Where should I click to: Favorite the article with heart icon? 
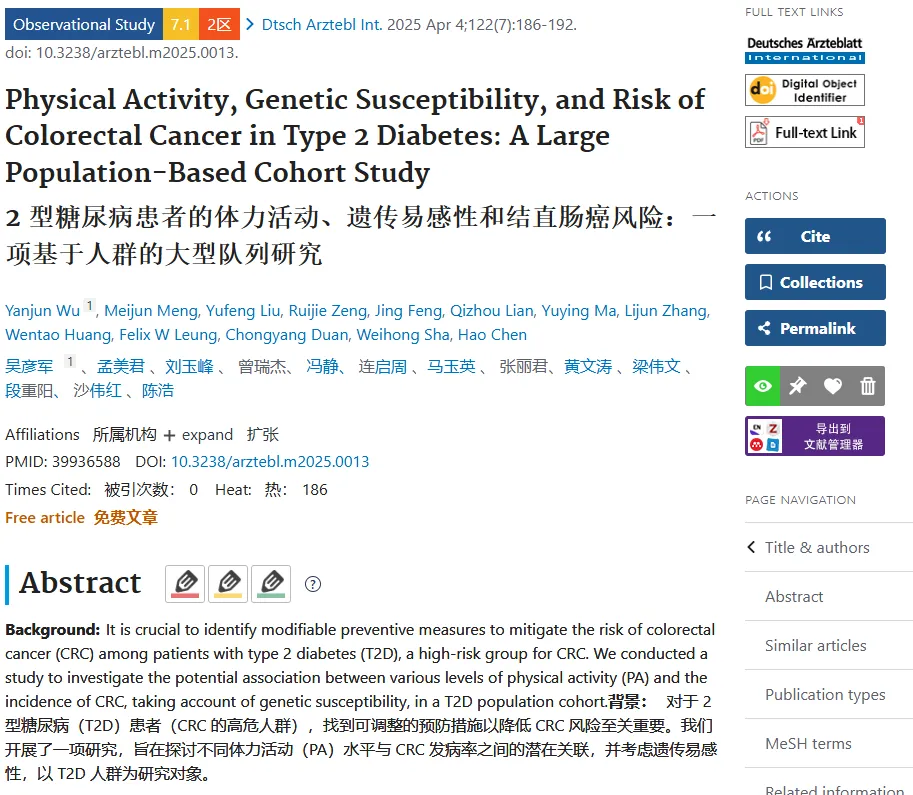[x=833, y=386]
